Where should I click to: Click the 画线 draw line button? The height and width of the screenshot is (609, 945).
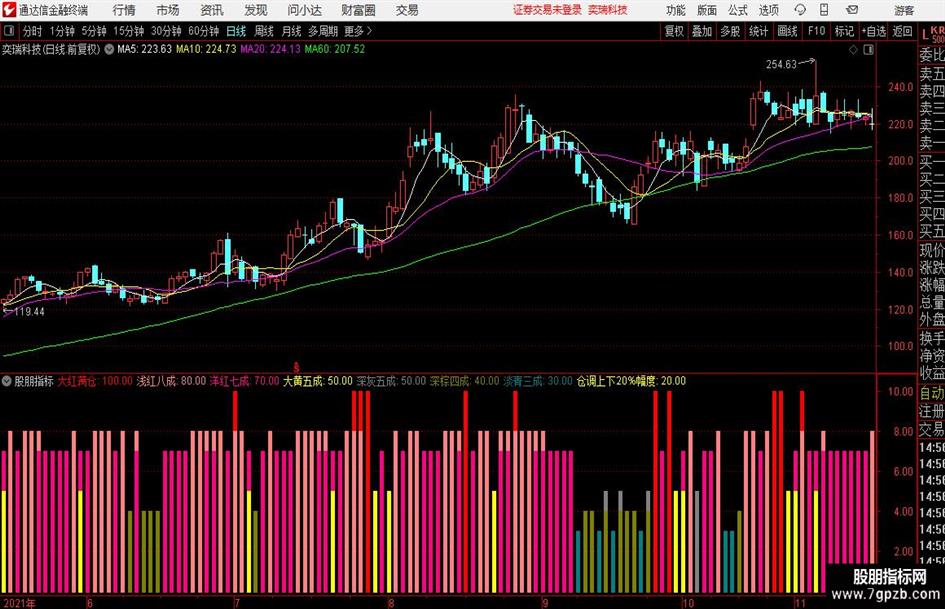[787, 31]
